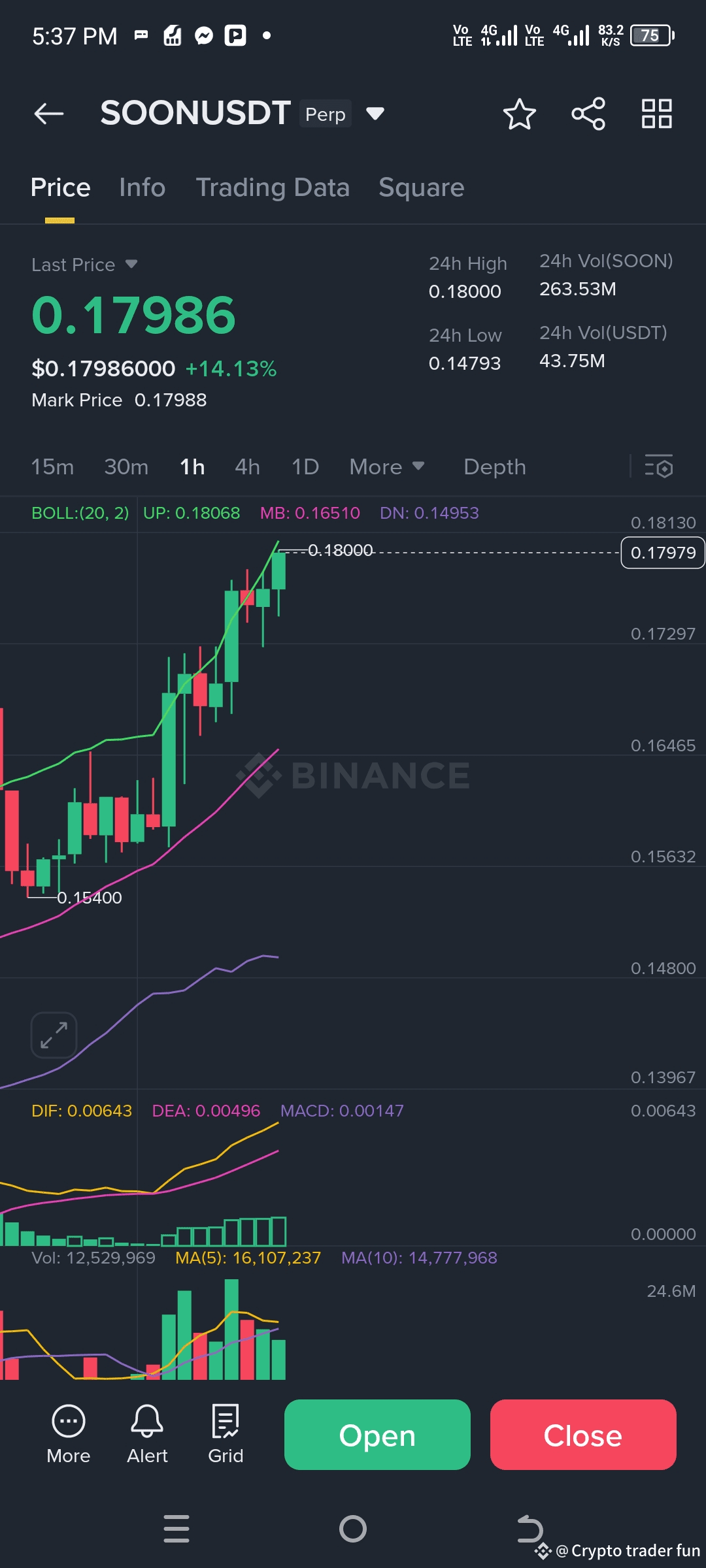Tap the share icon
The height and width of the screenshot is (1568, 706).
(x=588, y=114)
